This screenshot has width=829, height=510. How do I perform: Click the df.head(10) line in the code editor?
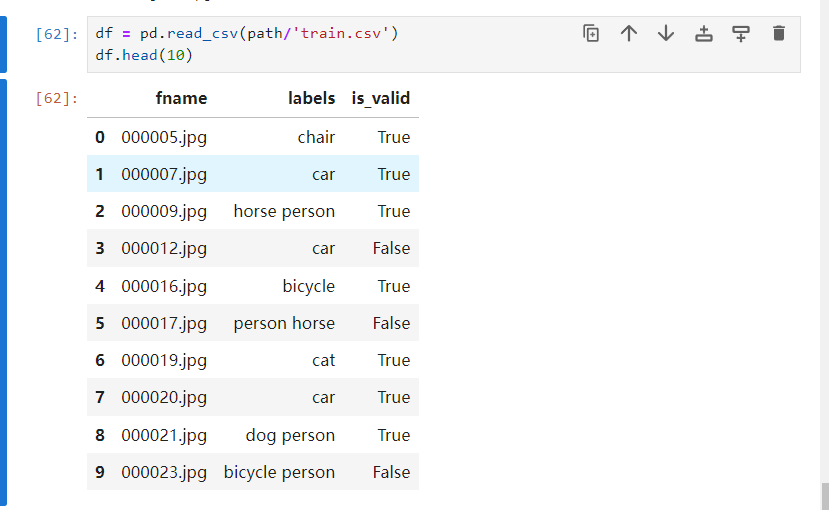point(144,54)
